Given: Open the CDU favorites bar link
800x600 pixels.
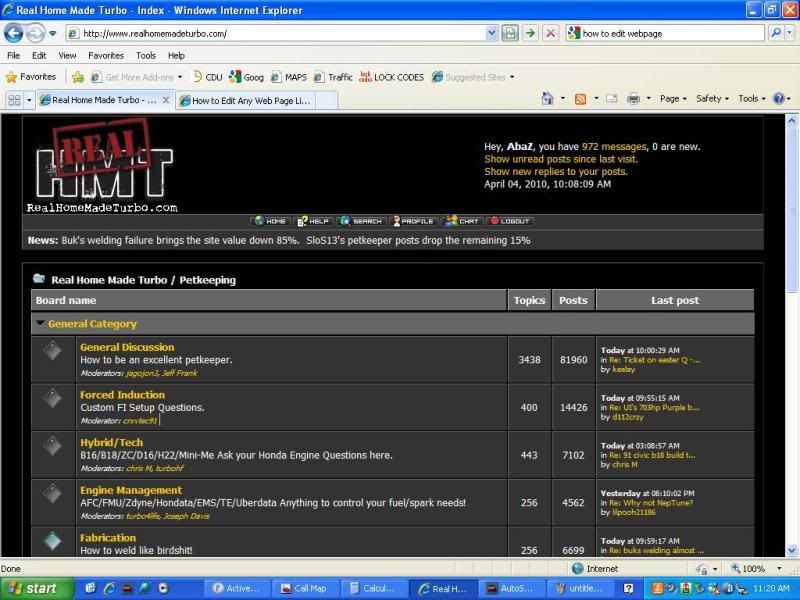Looking at the screenshot, I should (x=207, y=77).
